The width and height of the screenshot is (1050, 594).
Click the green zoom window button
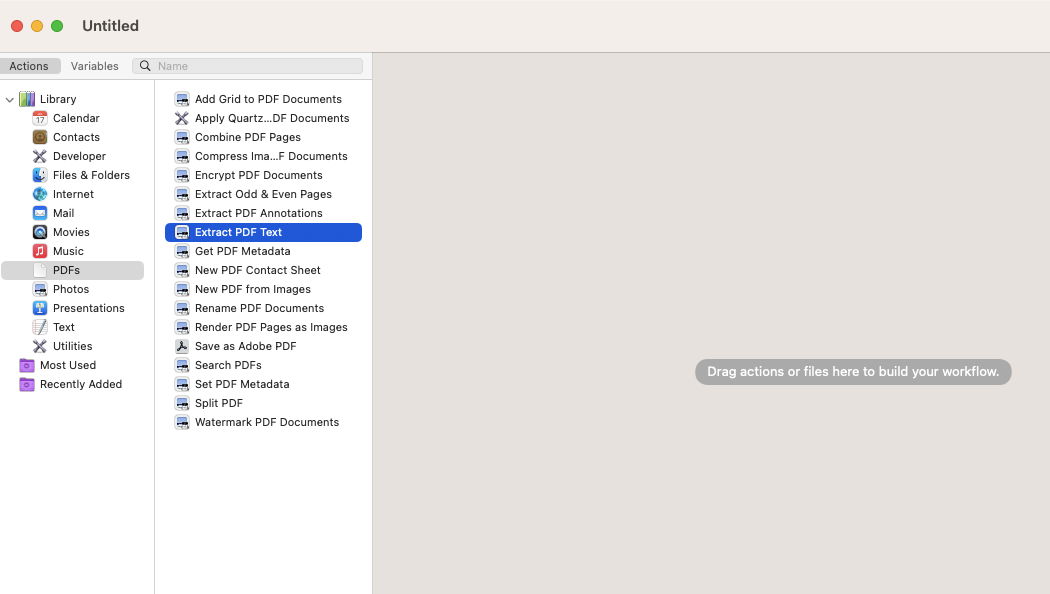click(x=57, y=26)
